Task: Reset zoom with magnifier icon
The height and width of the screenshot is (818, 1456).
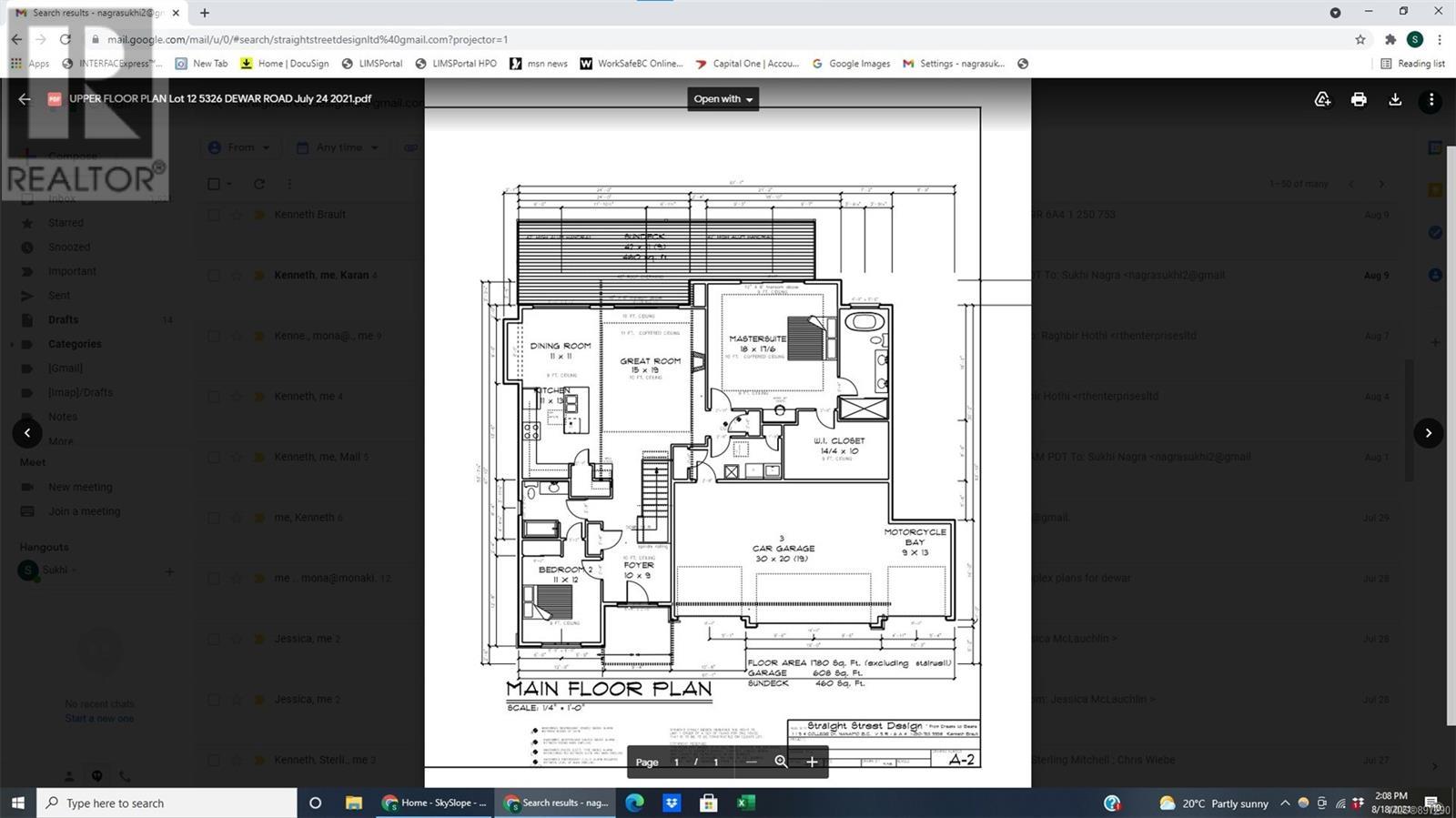Action: tap(781, 762)
